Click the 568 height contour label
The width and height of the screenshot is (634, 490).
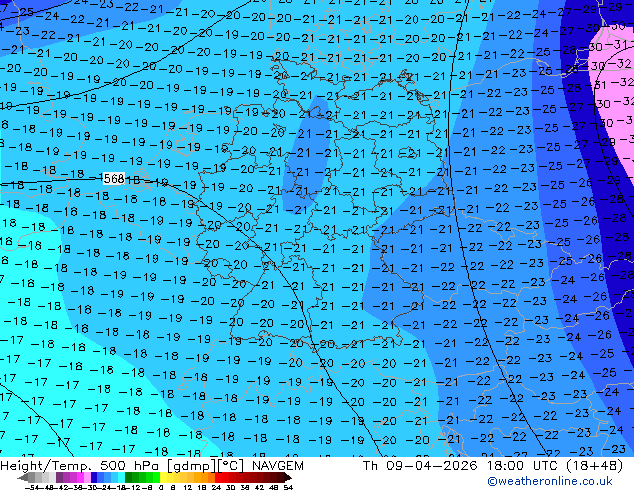[x=114, y=178]
